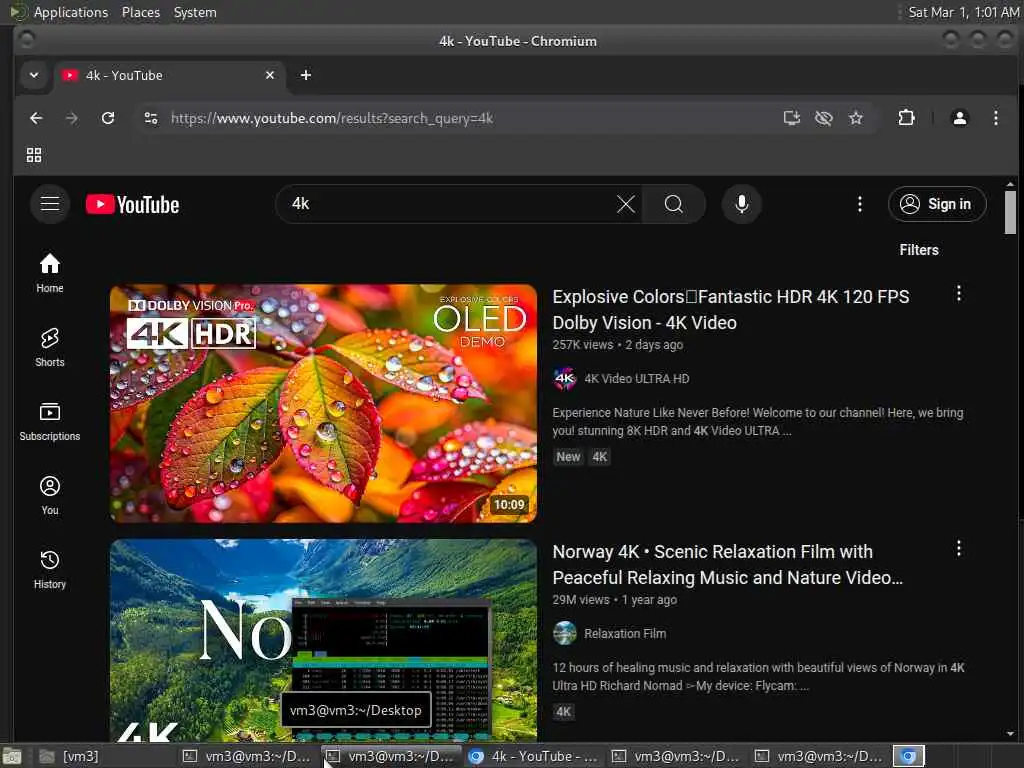Focus the YouTube search input field
Screen dimensions: 1024x768
coord(451,204)
